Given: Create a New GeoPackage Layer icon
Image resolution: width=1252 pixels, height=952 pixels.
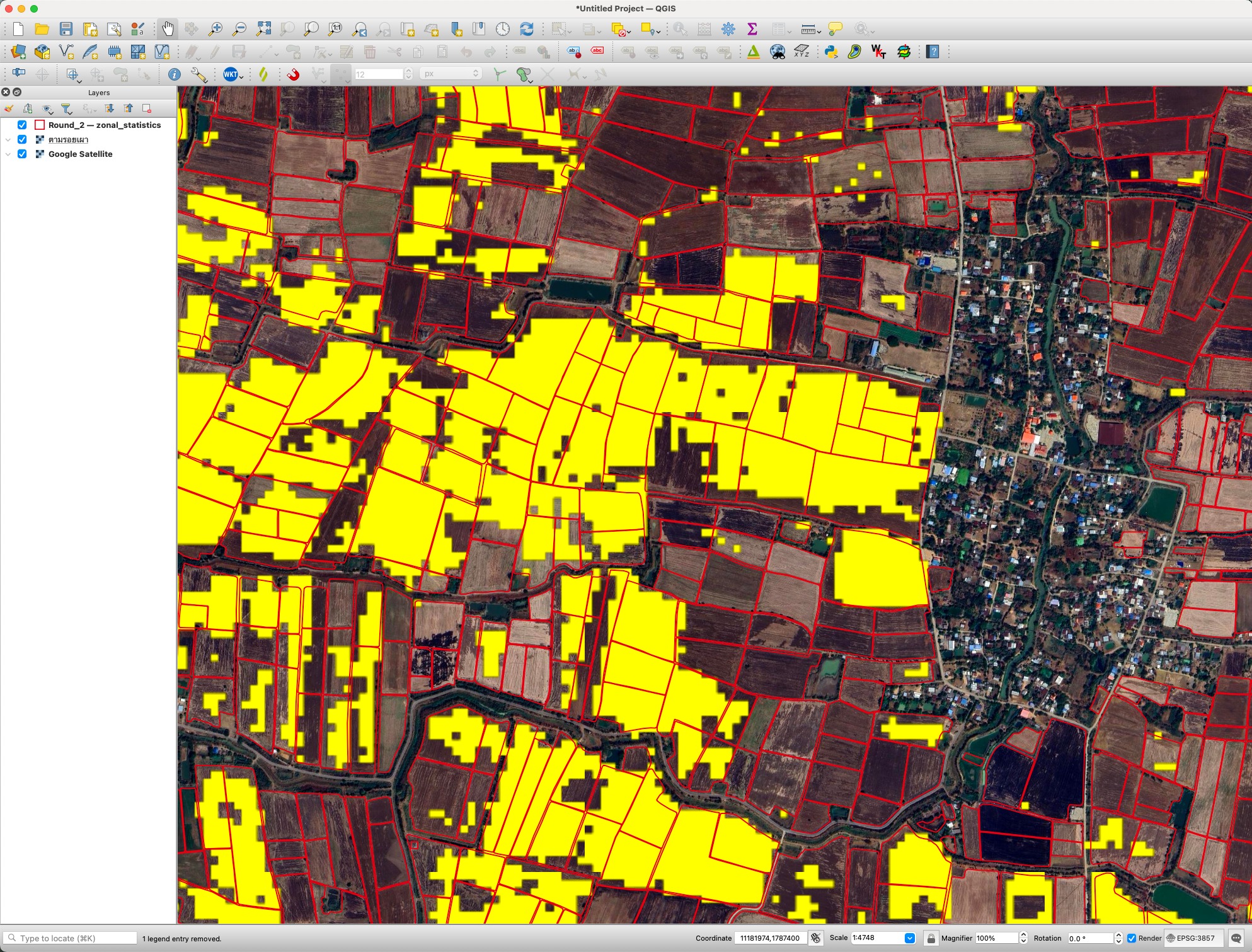Looking at the screenshot, I should click(x=42, y=52).
